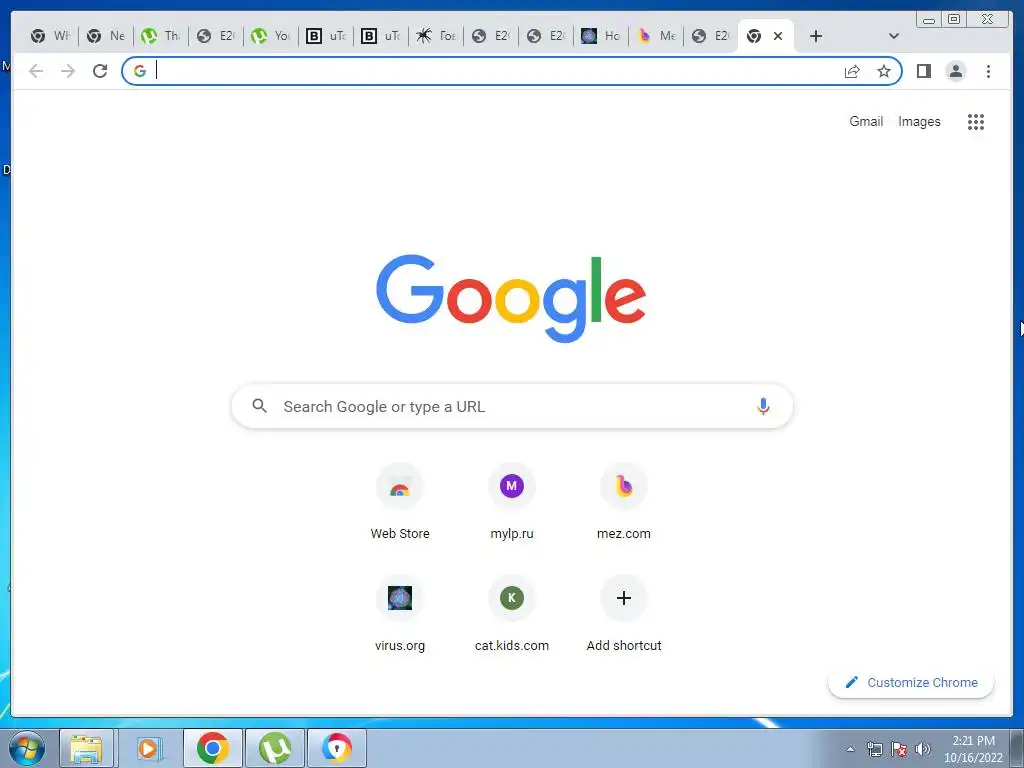Open the mylp.ru shortcut

click(x=512, y=503)
